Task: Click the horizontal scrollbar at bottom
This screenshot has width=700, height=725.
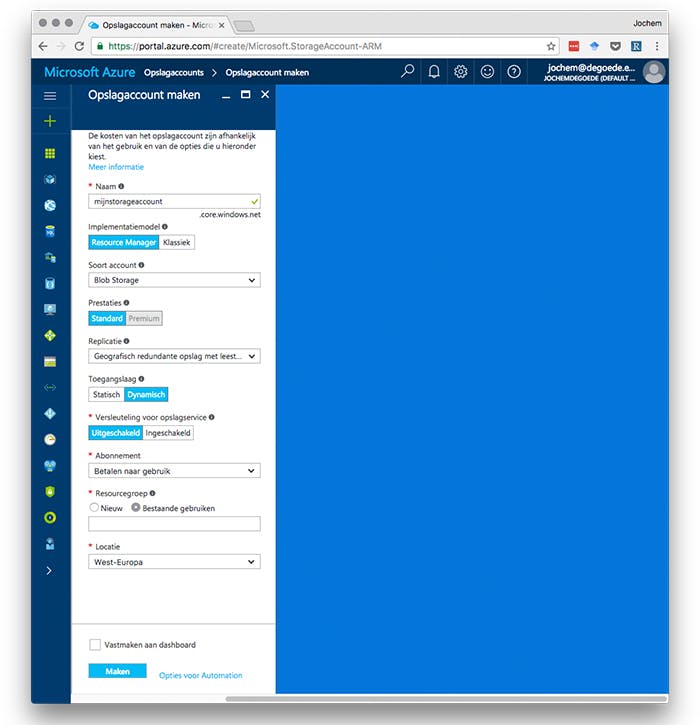Action: [x=446, y=699]
